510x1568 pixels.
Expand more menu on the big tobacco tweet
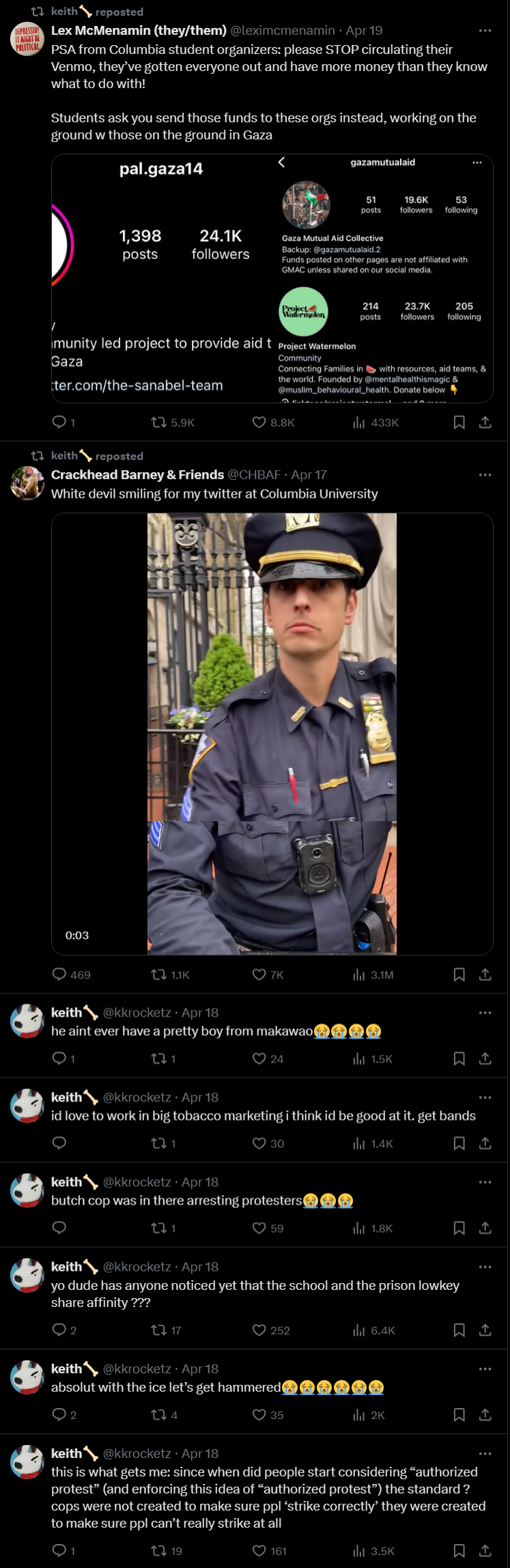[485, 1097]
